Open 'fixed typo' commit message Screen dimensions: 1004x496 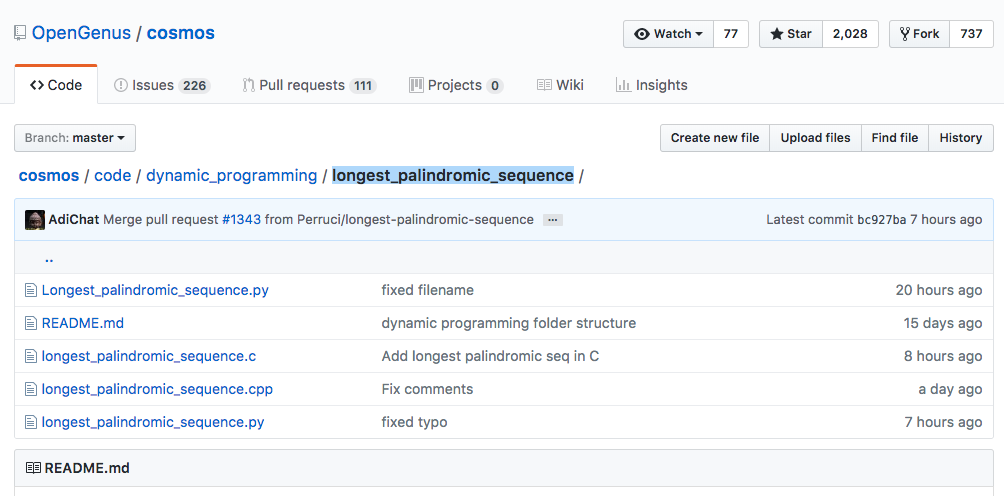click(414, 422)
